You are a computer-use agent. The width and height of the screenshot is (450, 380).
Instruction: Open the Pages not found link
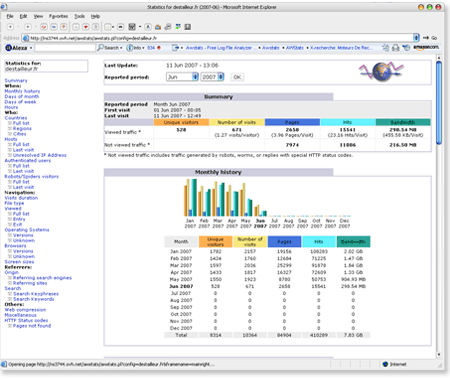(x=32, y=326)
